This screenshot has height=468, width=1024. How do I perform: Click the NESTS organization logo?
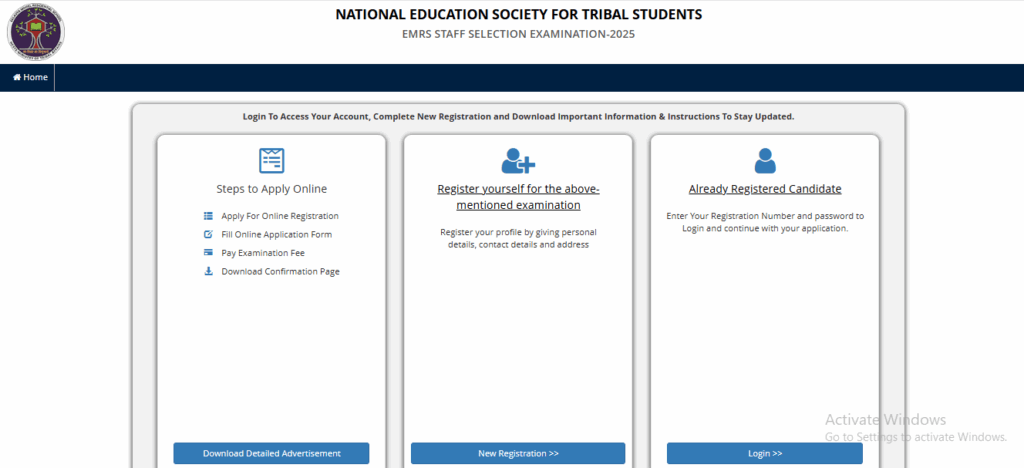[35, 31]
